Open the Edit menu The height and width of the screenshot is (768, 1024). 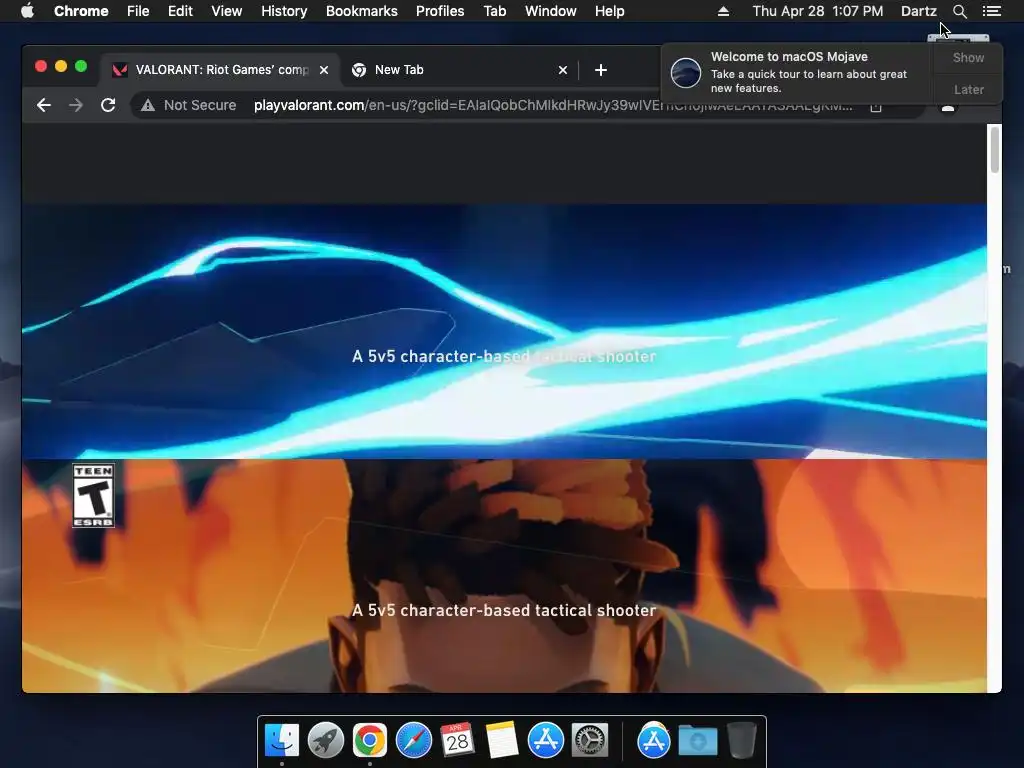[x=180, y=11]
